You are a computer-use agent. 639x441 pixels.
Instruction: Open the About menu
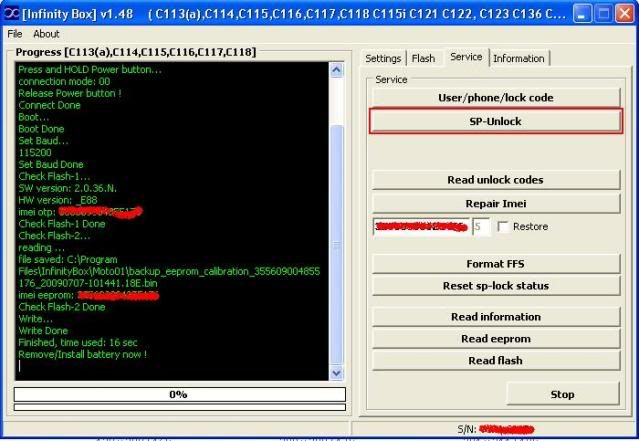click(x=46, y=34)
